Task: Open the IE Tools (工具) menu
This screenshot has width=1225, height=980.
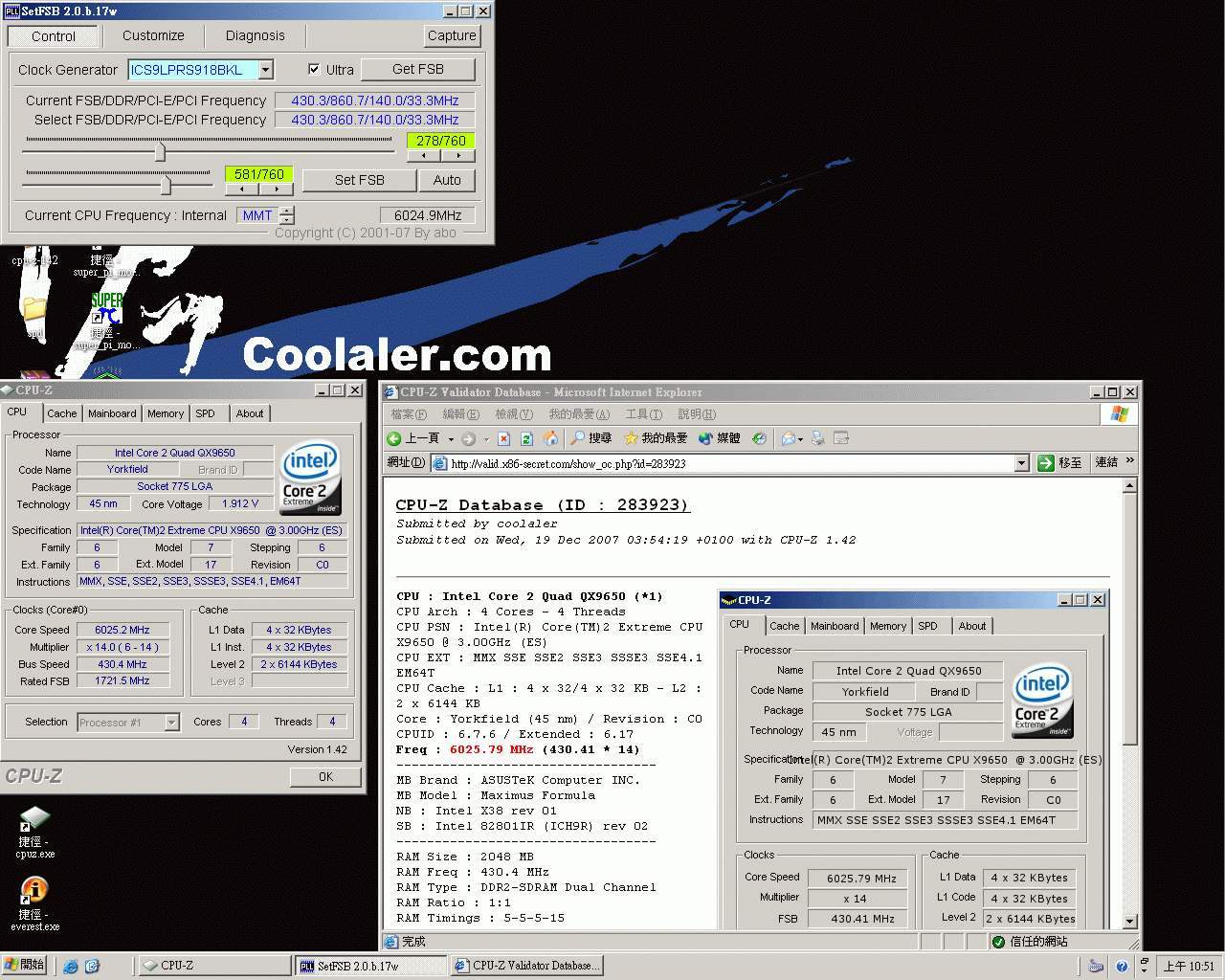Action: click(643, 414)
